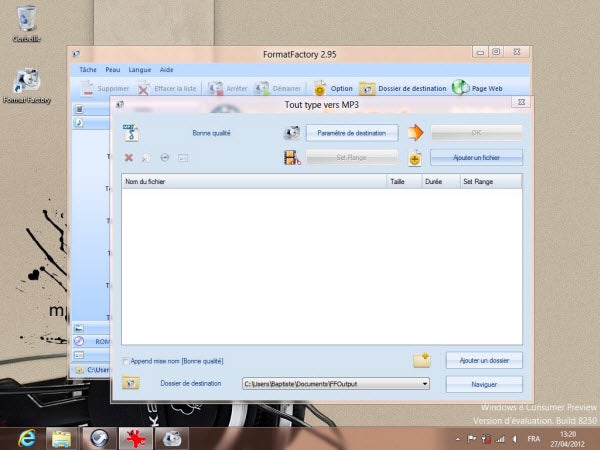Viewport: 600px width, 450px height.
Task: Click the folder plus icon near Ajouter un dossier
Action: point(422,360)
